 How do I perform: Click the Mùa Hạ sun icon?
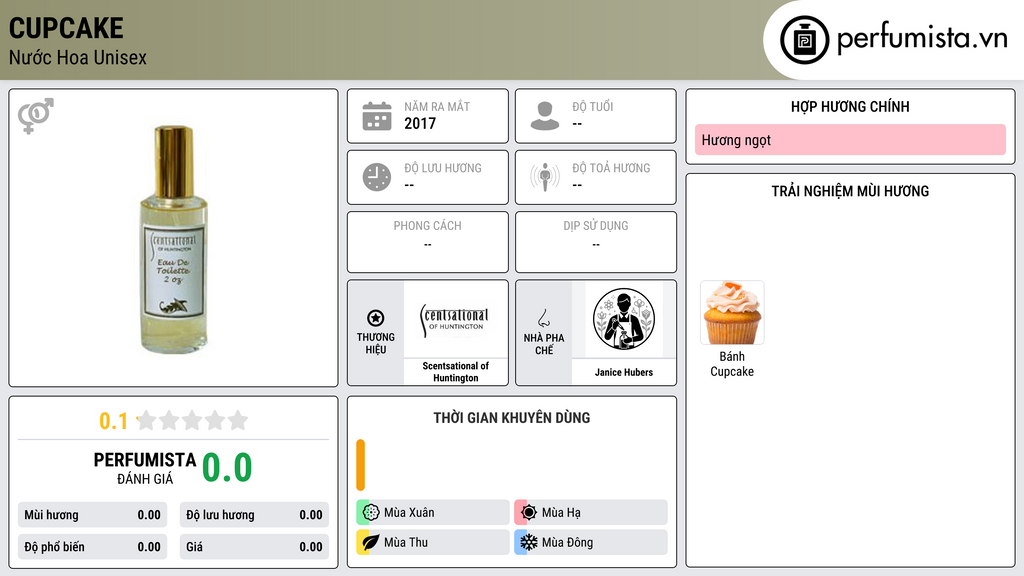(x=529, y=513)
